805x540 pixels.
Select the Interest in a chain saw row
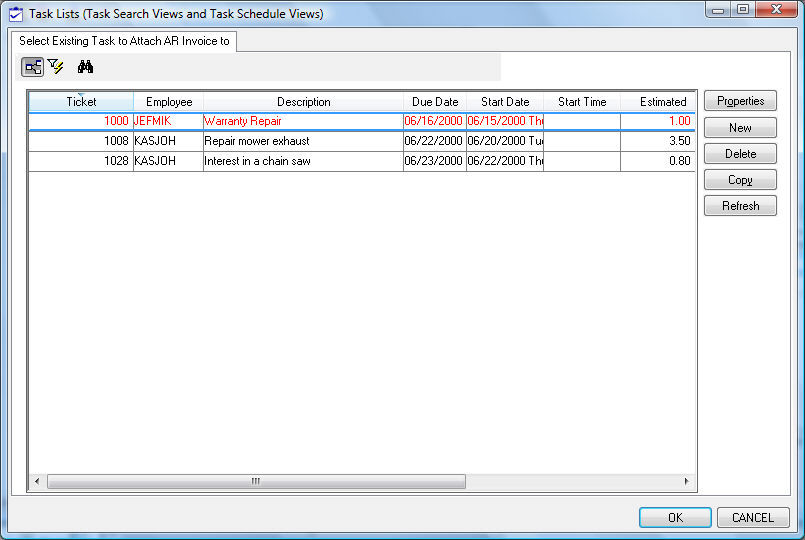pyautogui.click(x=302, y=161)
